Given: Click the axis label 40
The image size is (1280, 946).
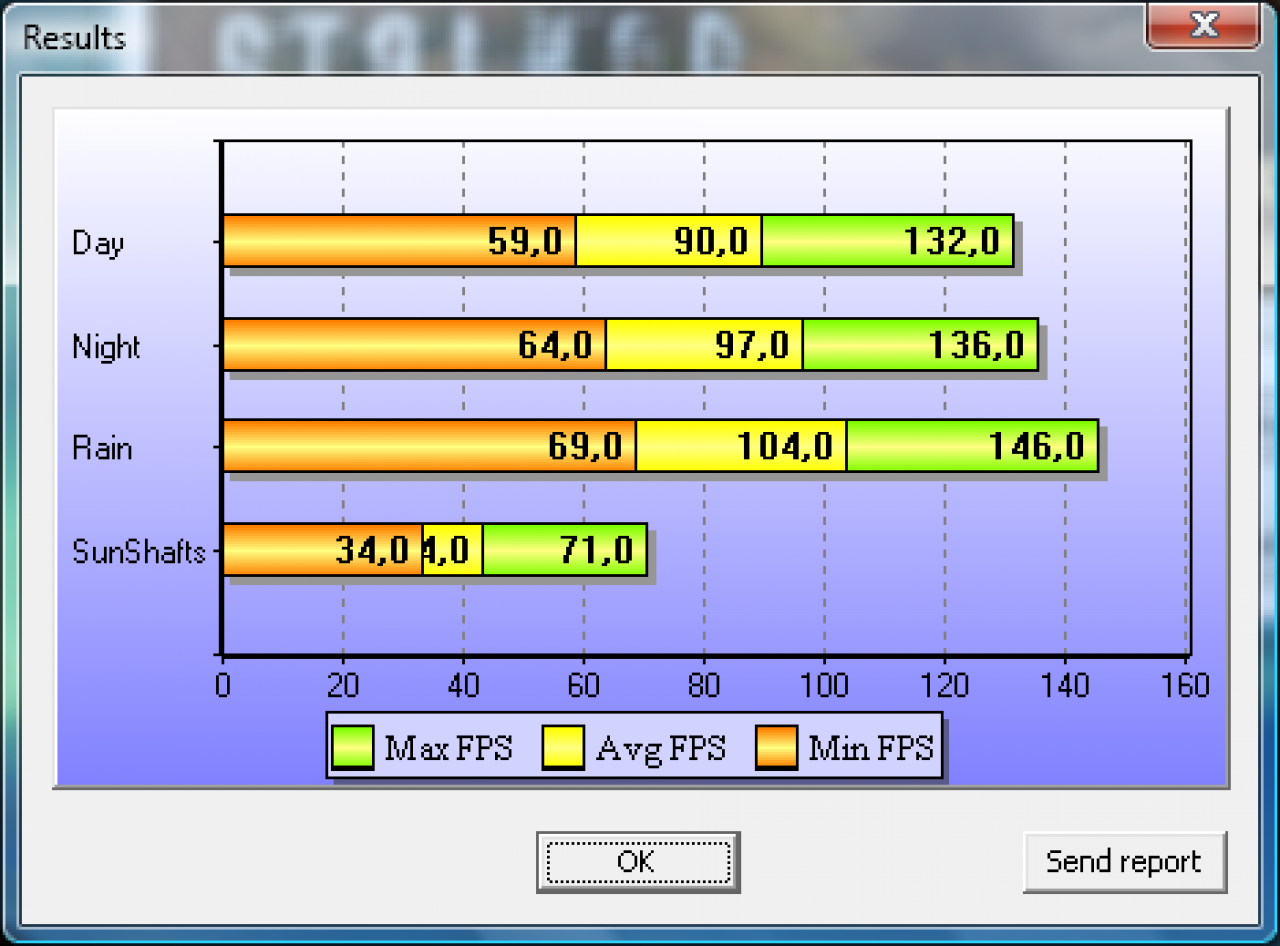Looking at the screenshot, I should [x=463, y=685].
